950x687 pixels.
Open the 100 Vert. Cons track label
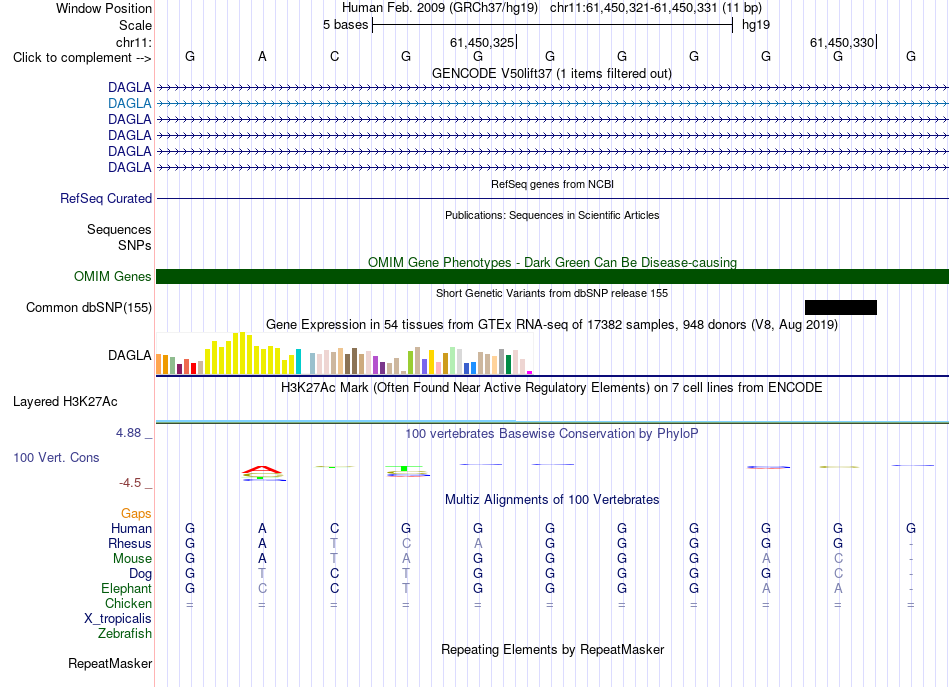[56, 457]
